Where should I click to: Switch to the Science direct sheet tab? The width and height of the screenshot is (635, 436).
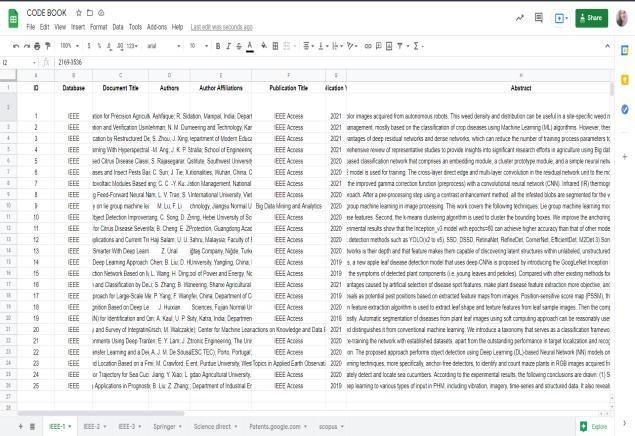(215, 427)
